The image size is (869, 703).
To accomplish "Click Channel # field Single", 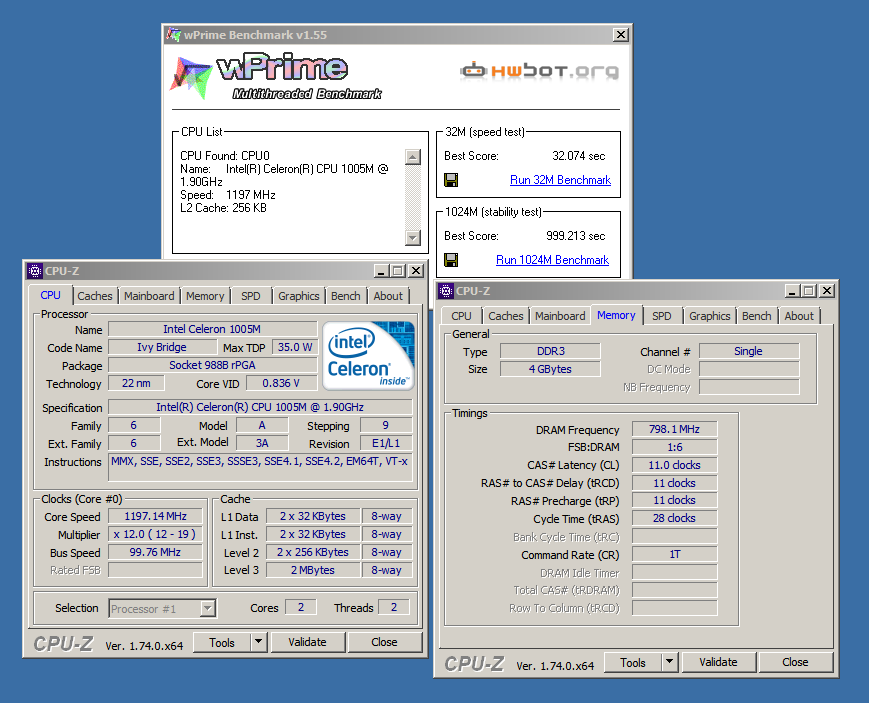I will coord(749,351).
